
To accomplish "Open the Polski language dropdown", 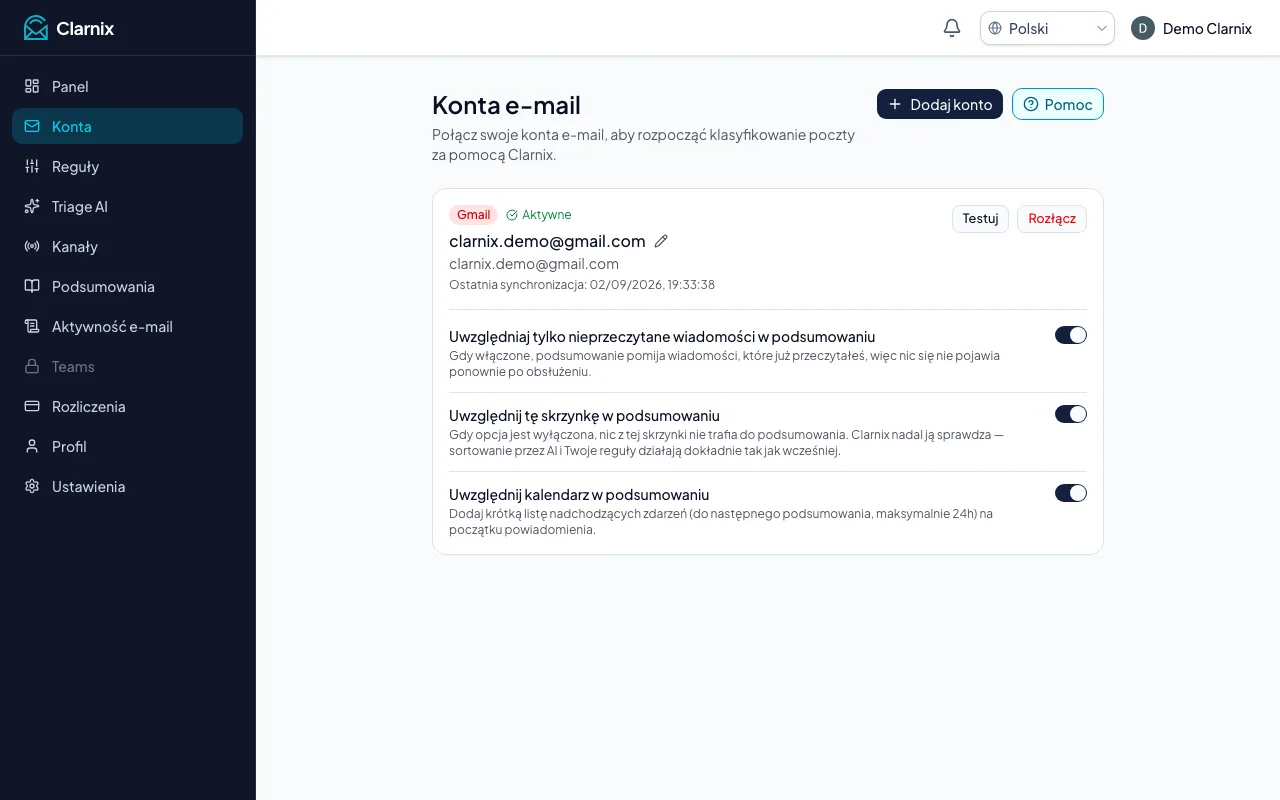I will coord(1047,28).
